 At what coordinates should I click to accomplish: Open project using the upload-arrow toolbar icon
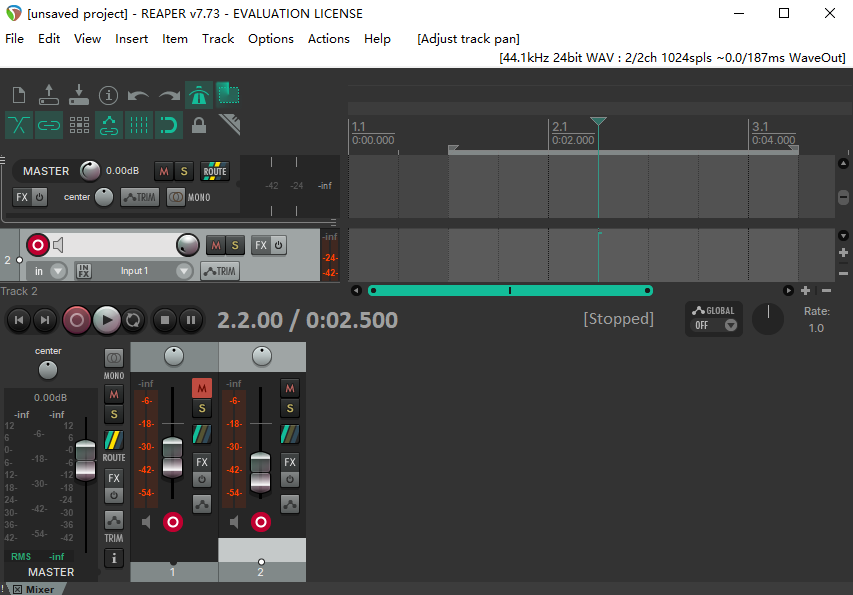tap(48, 95)
